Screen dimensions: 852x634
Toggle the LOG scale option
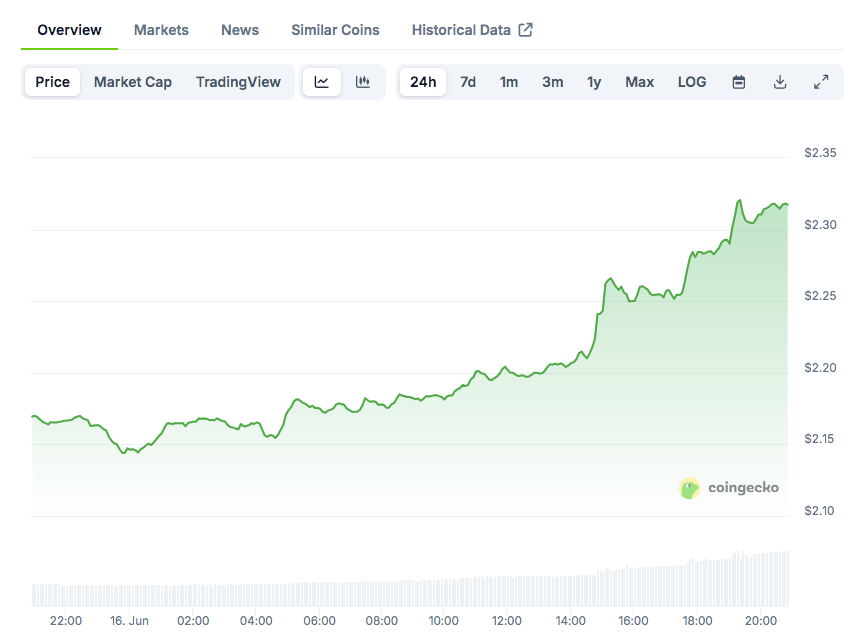tap(692, 82)
